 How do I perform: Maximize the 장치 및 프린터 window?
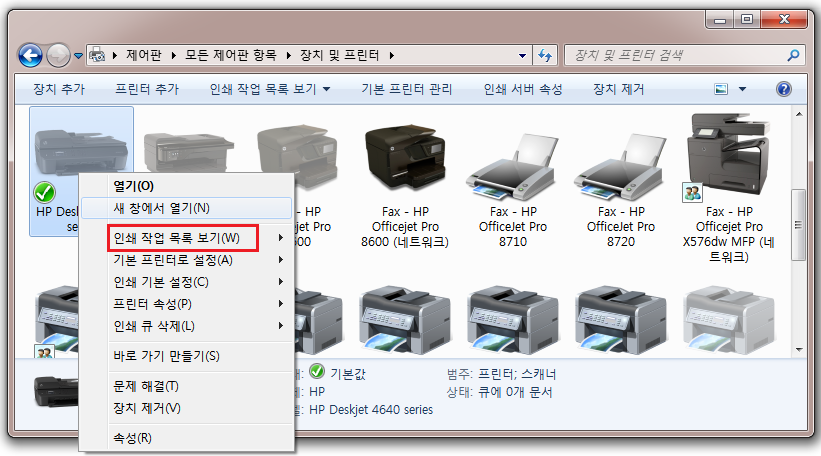tap(747, 19)
